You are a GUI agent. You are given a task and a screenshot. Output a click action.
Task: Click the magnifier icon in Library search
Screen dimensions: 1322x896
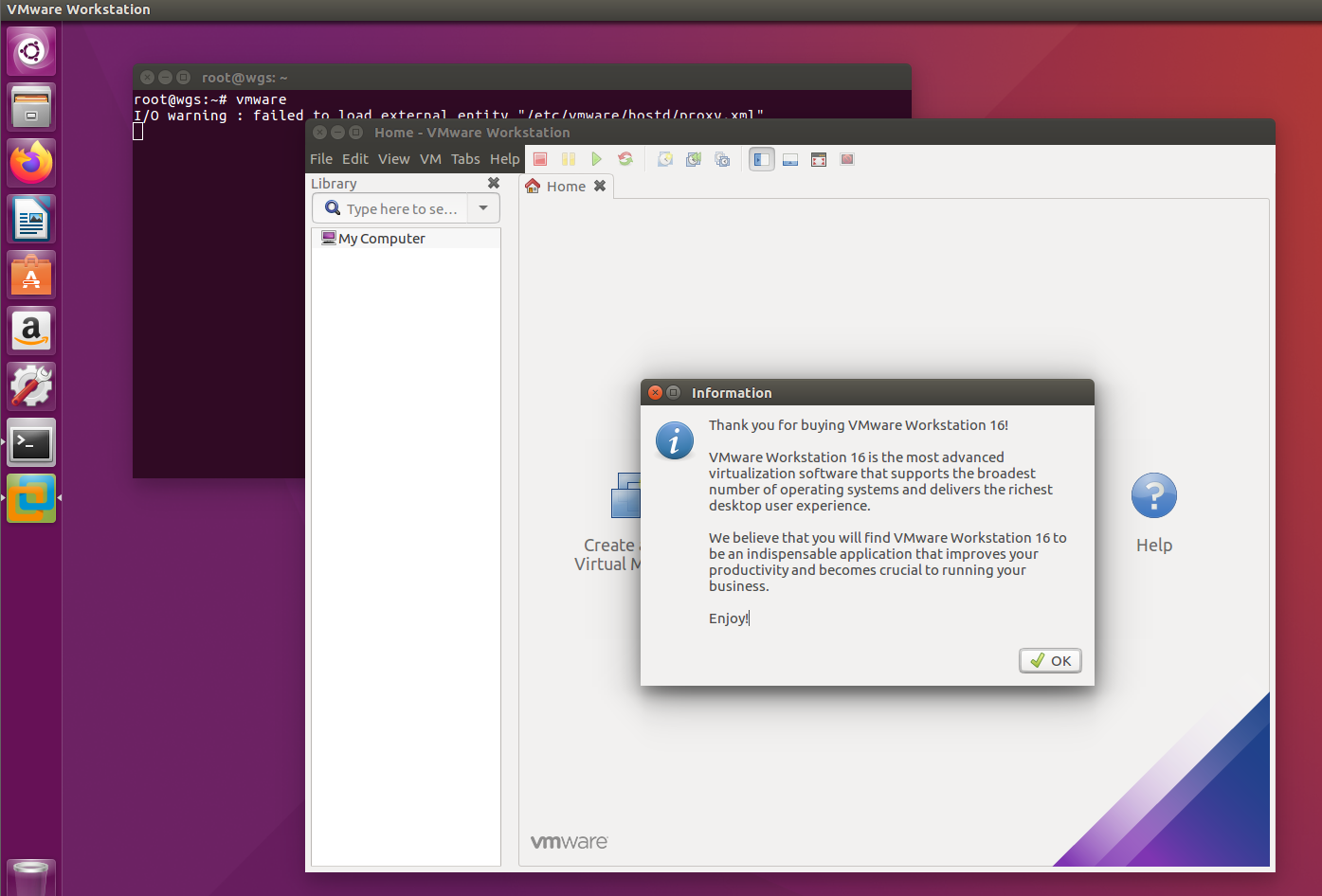[333, 208]
